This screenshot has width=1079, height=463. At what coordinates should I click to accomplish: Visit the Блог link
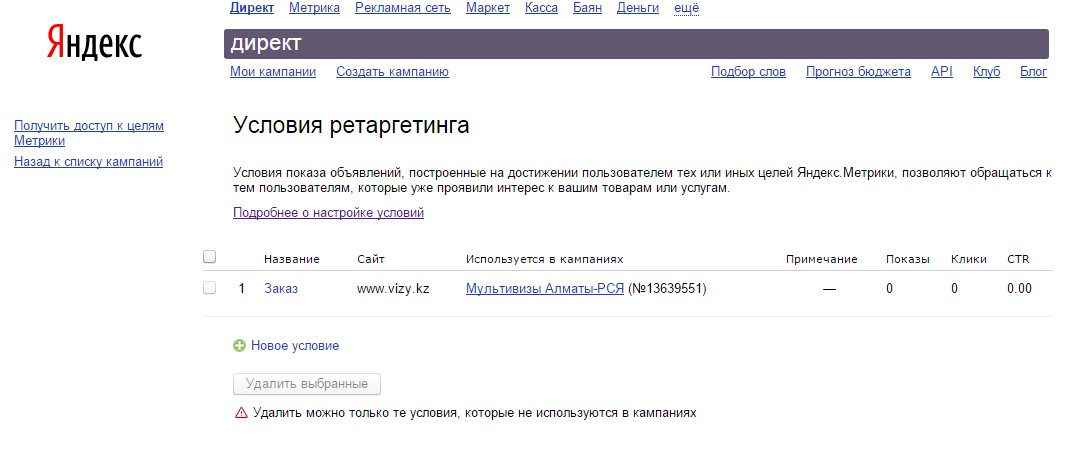pos(1033,72)
